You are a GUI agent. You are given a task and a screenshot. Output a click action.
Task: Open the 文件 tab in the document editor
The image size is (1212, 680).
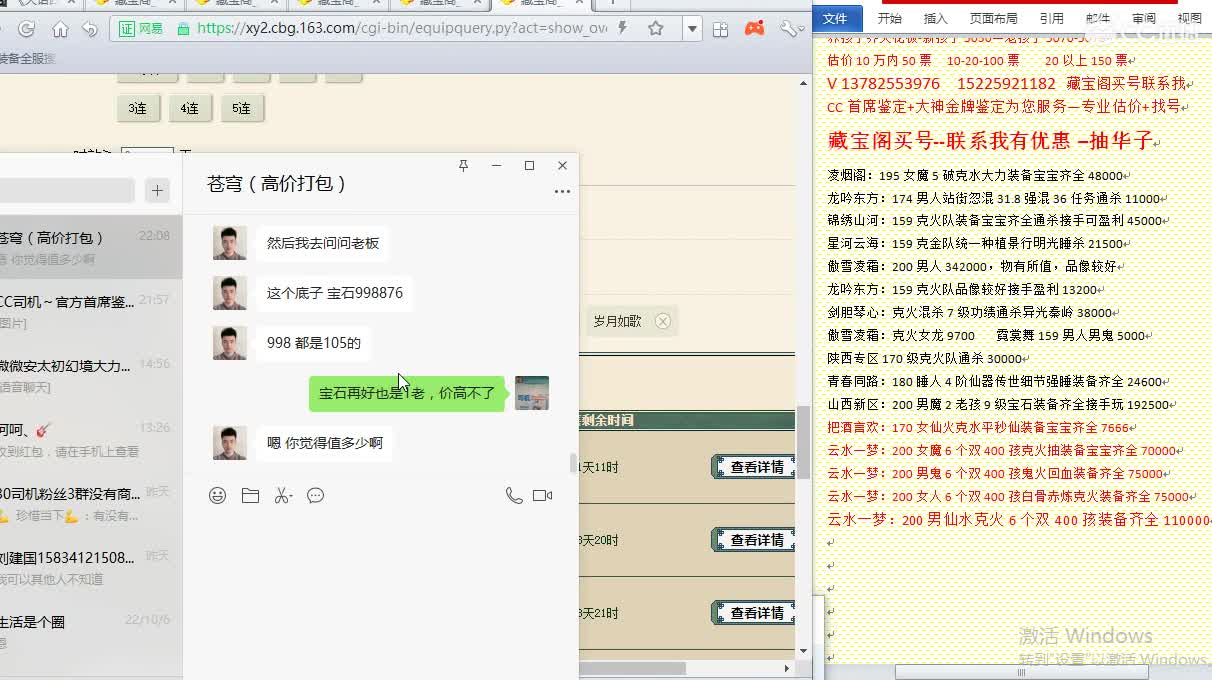(x=835, y=18)
